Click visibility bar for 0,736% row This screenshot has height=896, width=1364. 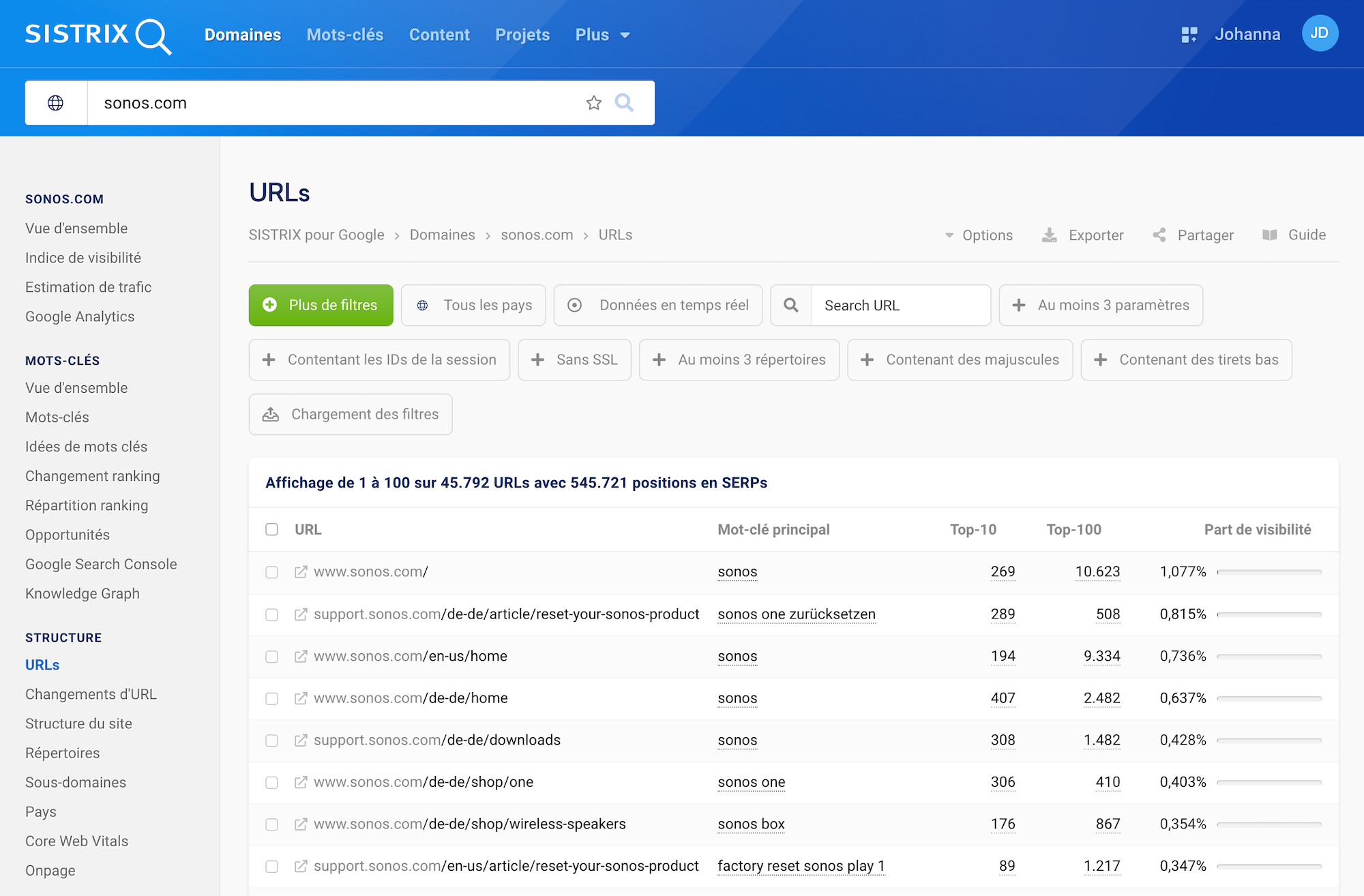click(1269, 657)
